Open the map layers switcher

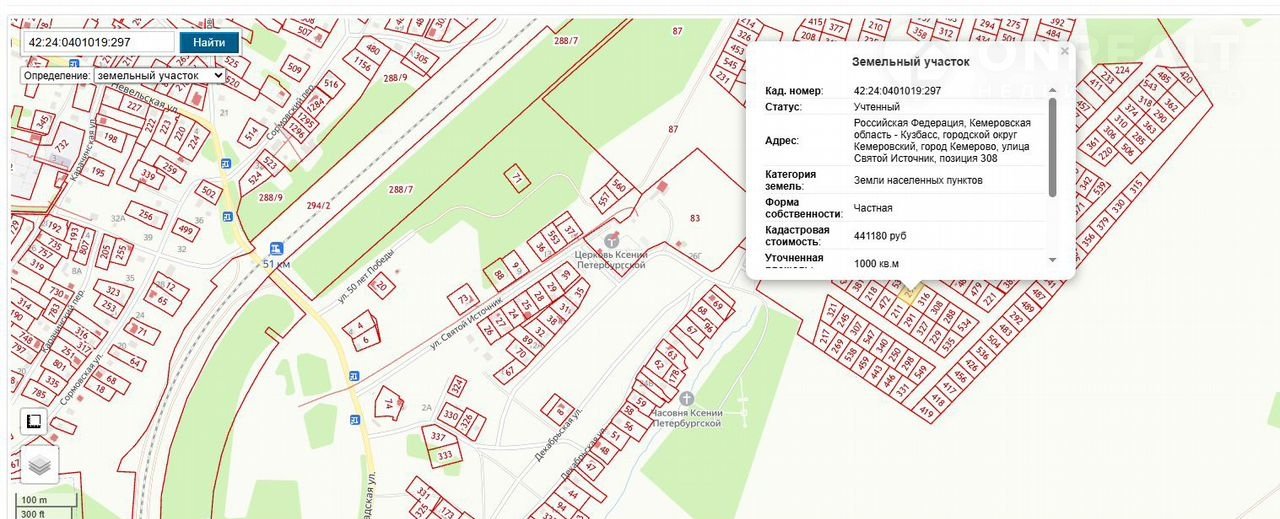click(x=39, y=466)
